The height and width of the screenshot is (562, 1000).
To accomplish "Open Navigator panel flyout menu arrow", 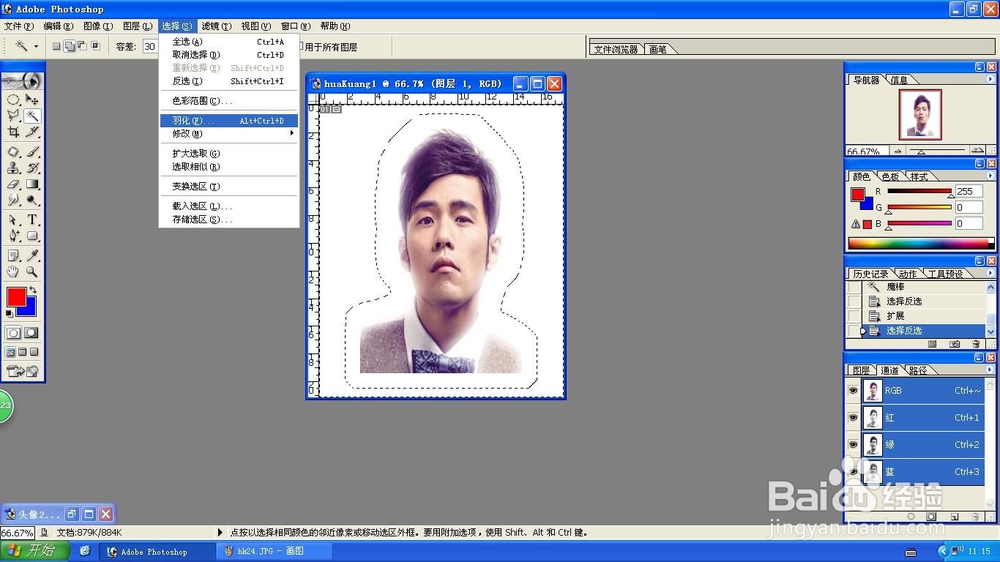I will point(990,79).
